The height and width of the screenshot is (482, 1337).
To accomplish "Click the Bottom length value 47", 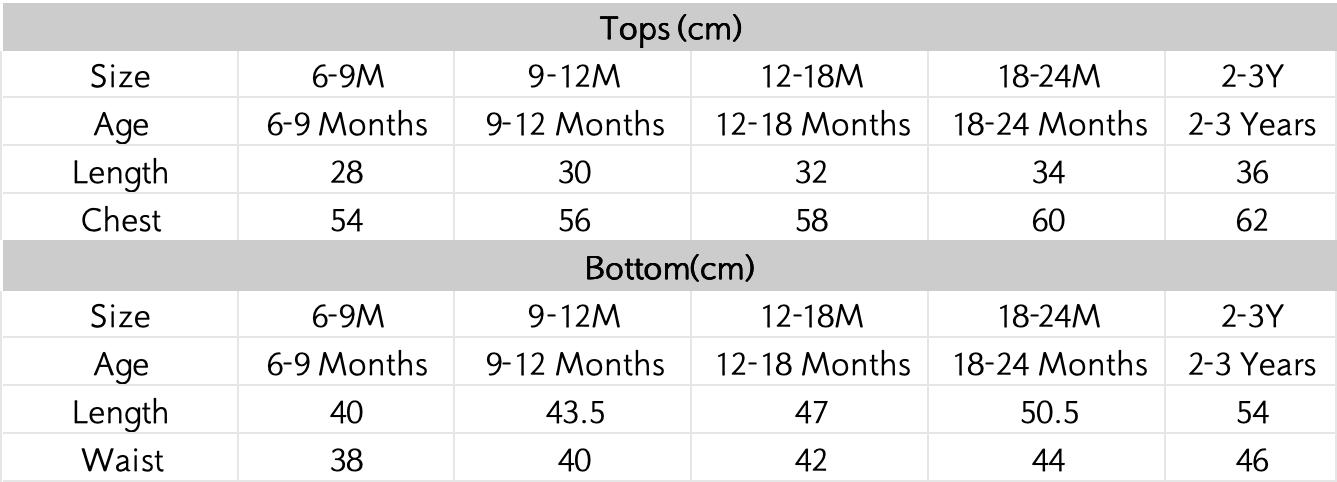I will point(811,412).
